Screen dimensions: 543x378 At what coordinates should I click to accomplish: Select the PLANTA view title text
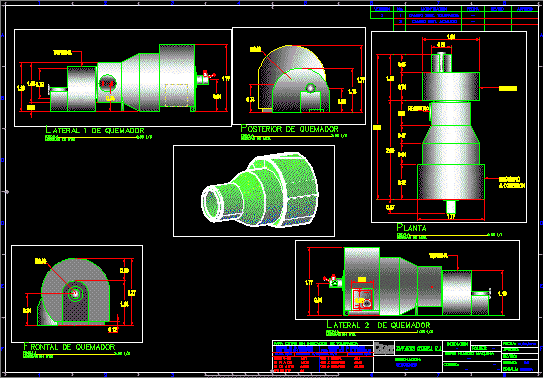pos(411,228)
